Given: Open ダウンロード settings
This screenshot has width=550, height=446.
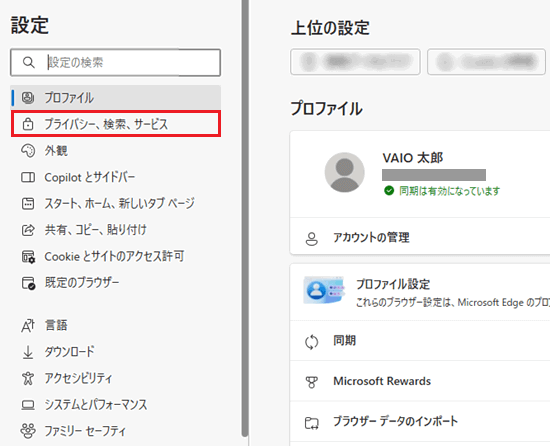Looking at the screenshot, I should click(69, 352).
